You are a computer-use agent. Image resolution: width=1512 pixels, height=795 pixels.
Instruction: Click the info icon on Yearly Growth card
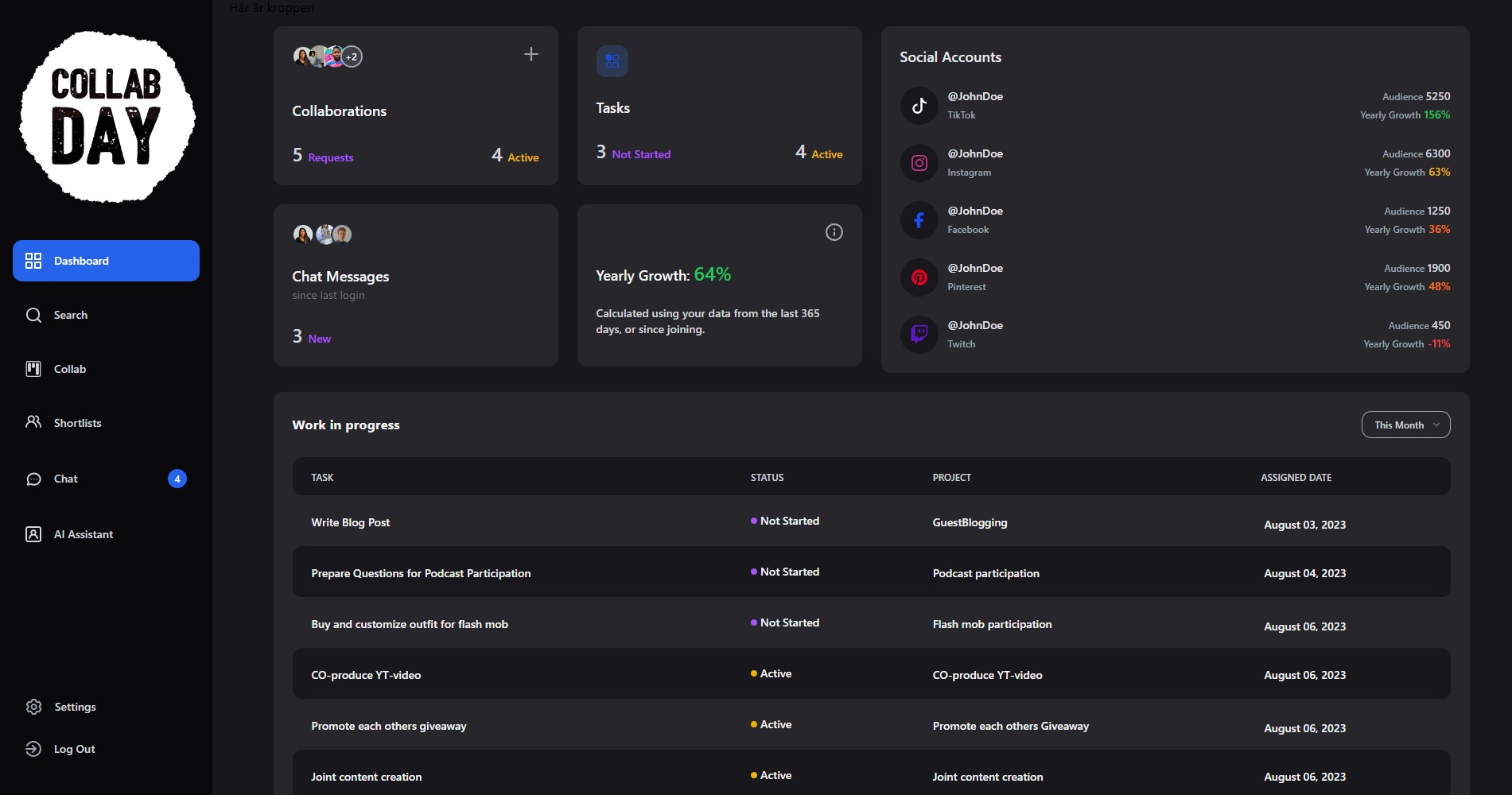(x=834, y=232)
